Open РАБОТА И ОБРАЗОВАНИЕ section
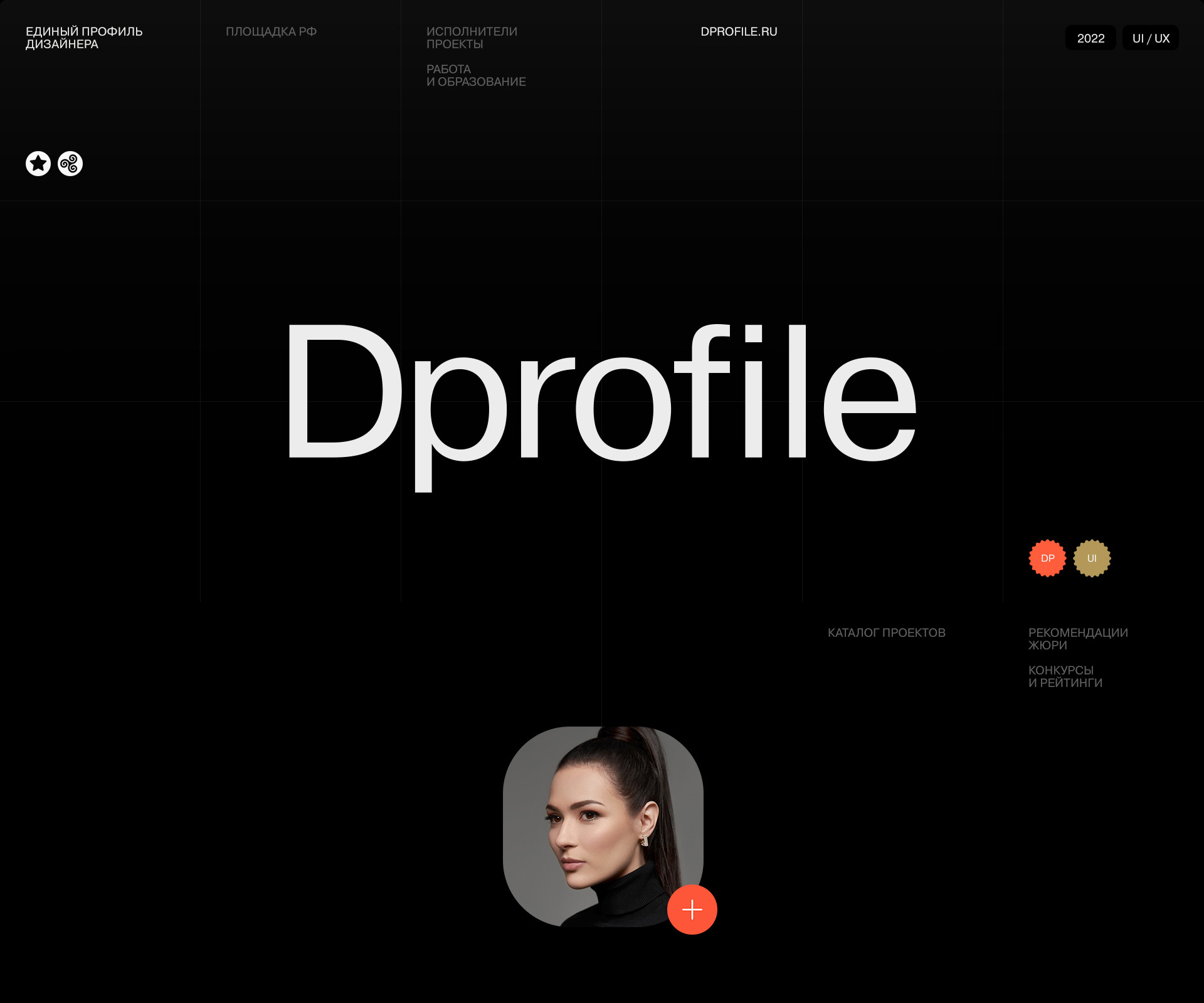1204x1003 pixels. point(475,75)
